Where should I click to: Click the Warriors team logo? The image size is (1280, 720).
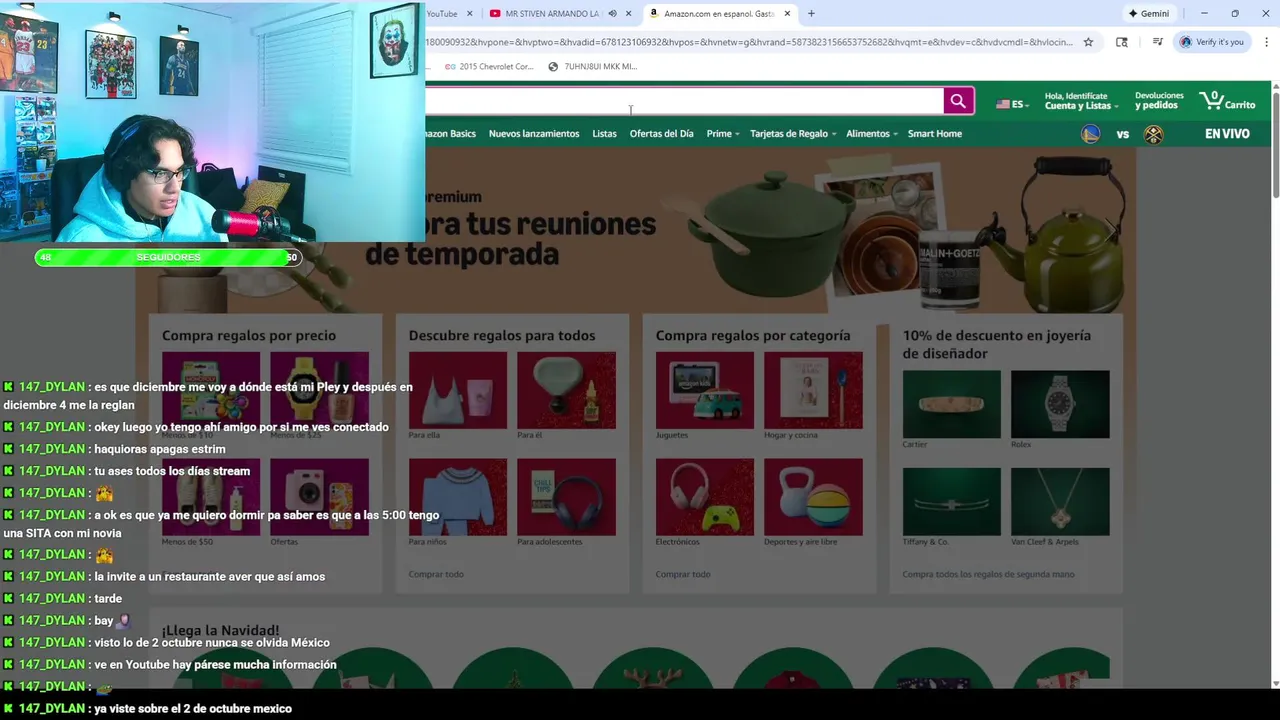click(1091, 134)
